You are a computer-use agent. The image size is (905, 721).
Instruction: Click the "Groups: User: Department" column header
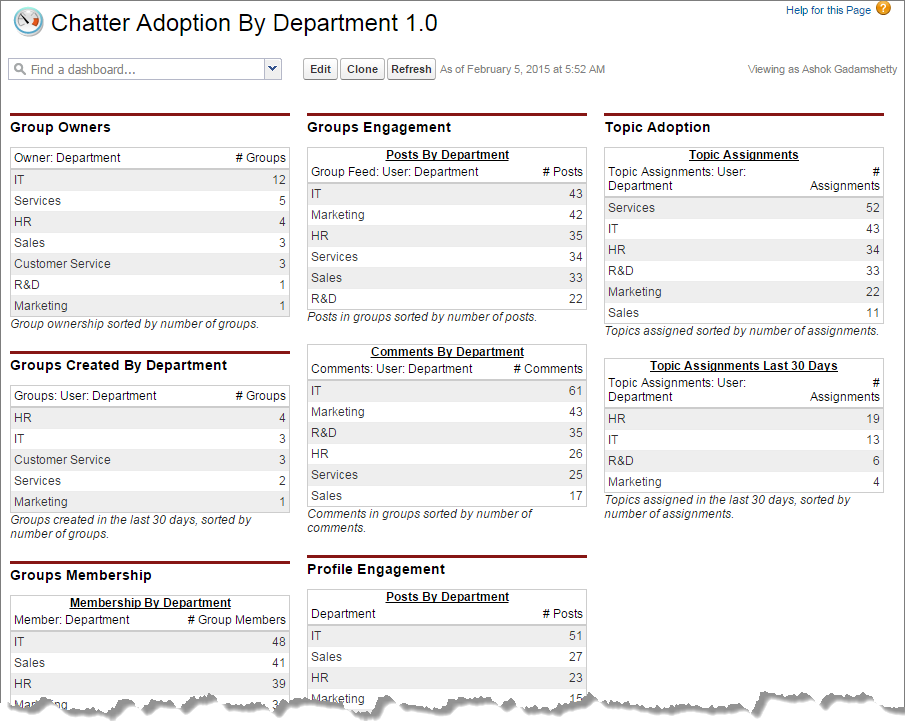[85, 395]
